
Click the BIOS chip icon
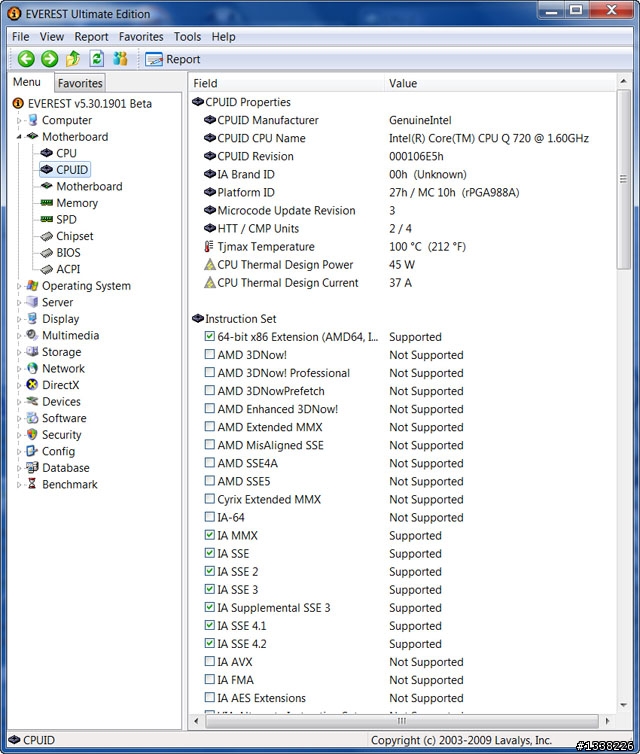point(47,252)
